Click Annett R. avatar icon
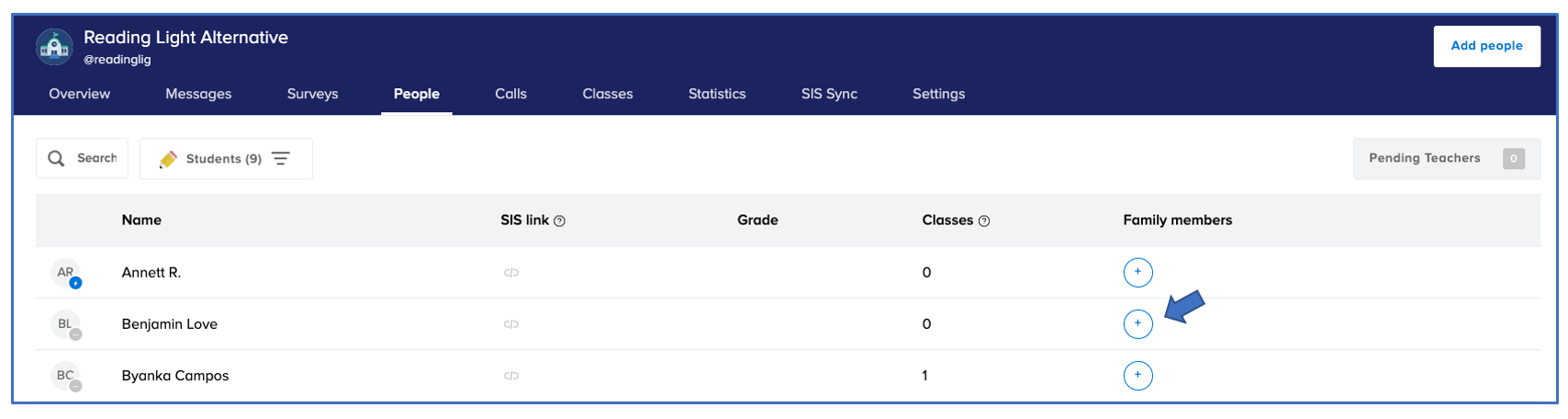This screenshot has width=1568, height=419. 66,273
